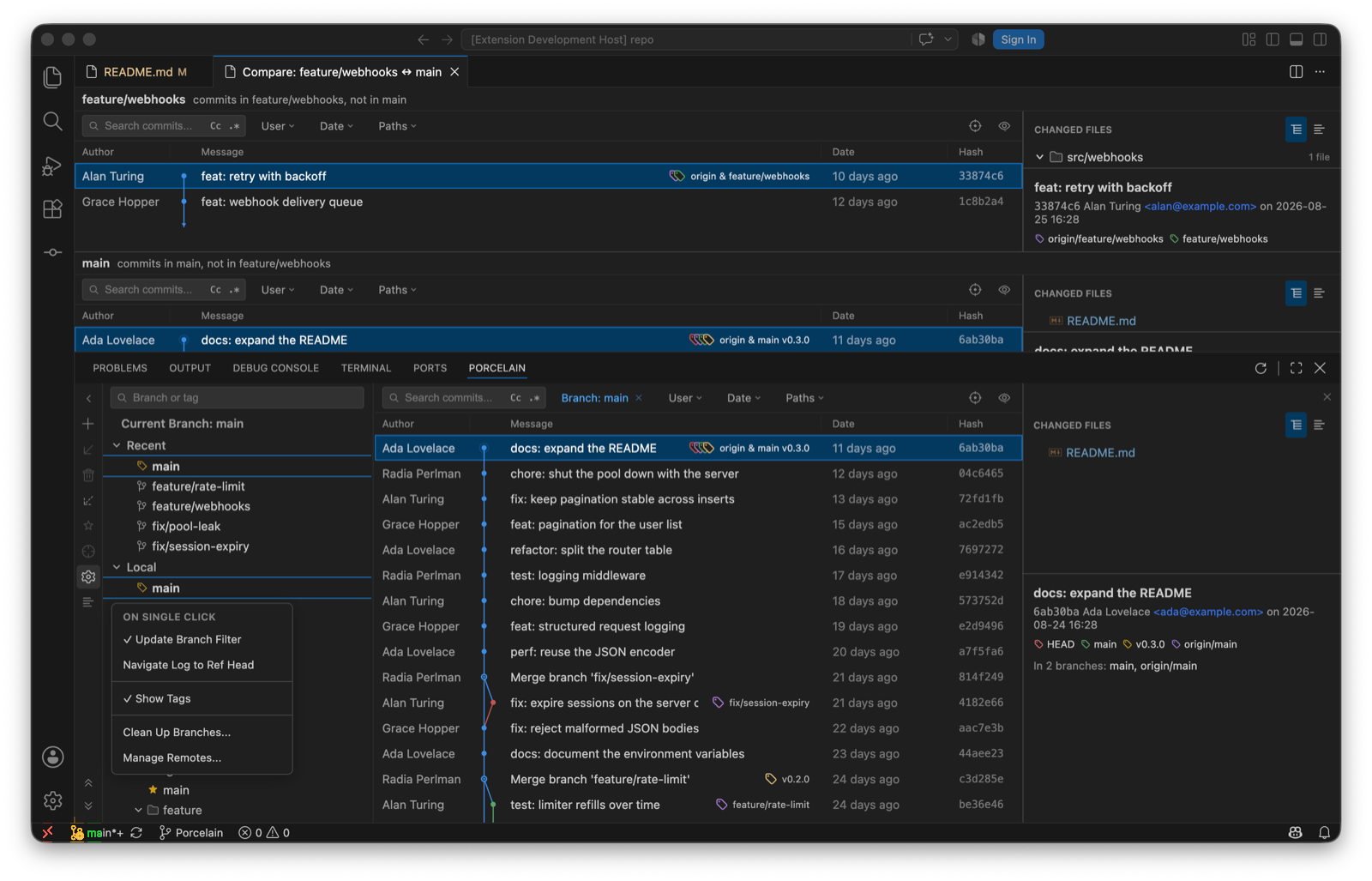
Task: Open the Paths filter in the Porcelain log
Action: 804,398
